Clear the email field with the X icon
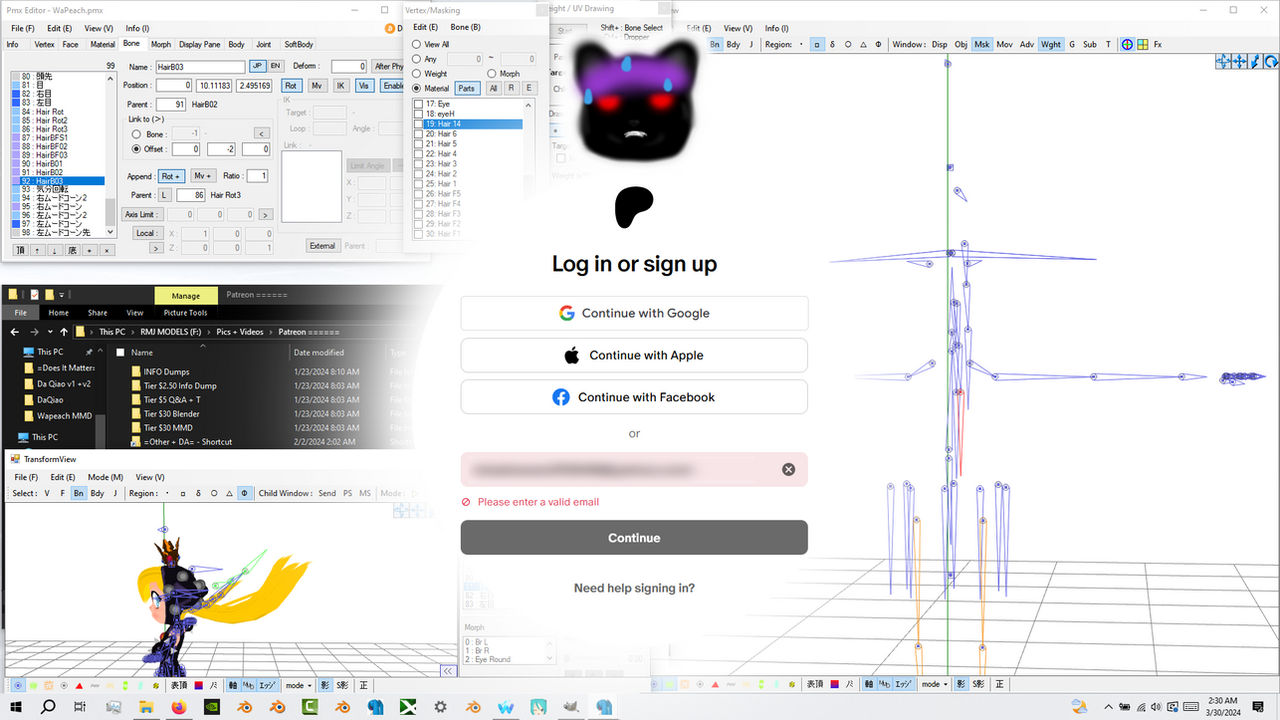The image size is (1280, 720). coord(788,469)
